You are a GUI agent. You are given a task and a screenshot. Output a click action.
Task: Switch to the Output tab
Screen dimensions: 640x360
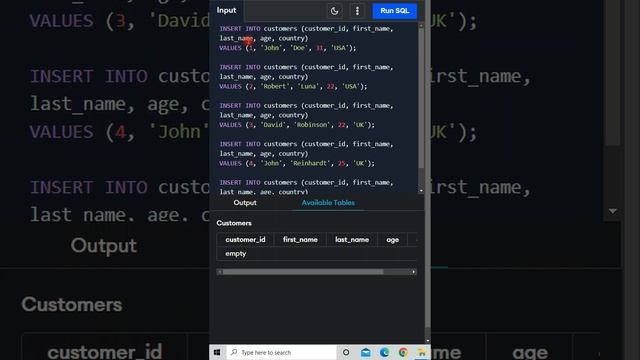[245, 203]
